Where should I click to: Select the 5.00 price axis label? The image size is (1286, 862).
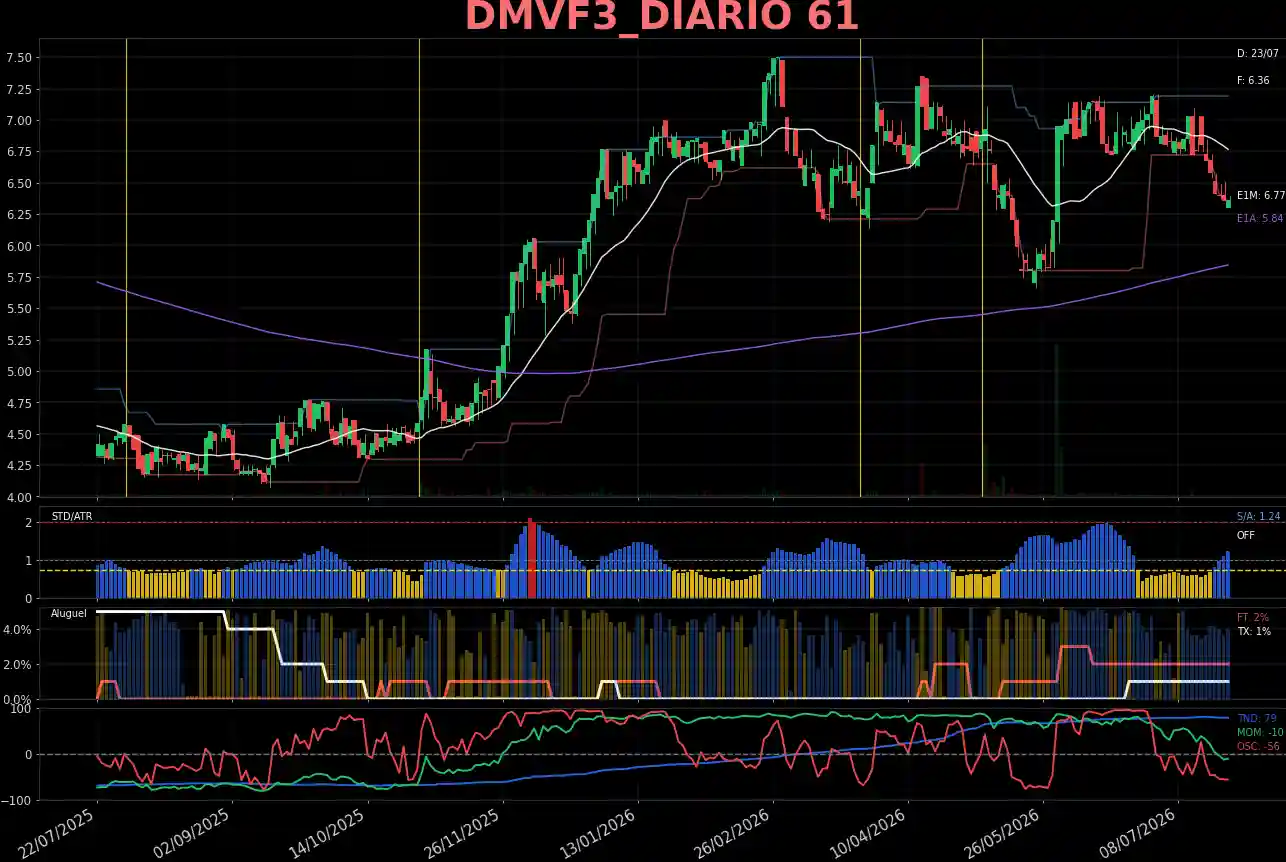20,372
